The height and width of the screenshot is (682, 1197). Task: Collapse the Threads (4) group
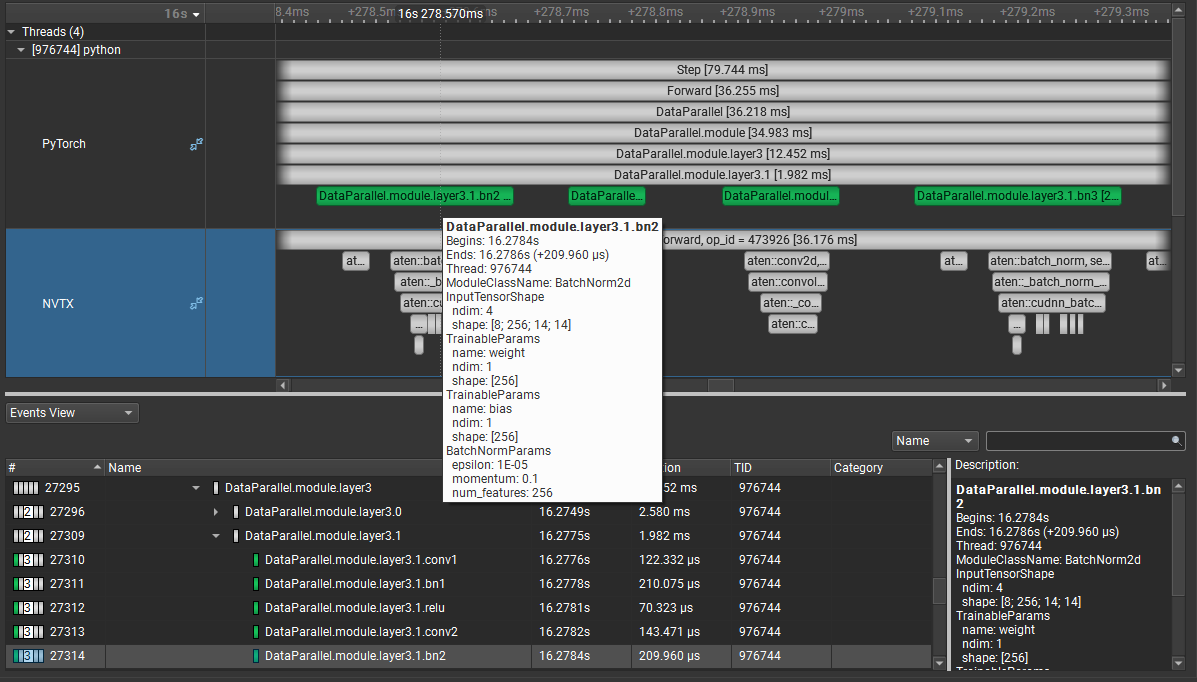10,31
